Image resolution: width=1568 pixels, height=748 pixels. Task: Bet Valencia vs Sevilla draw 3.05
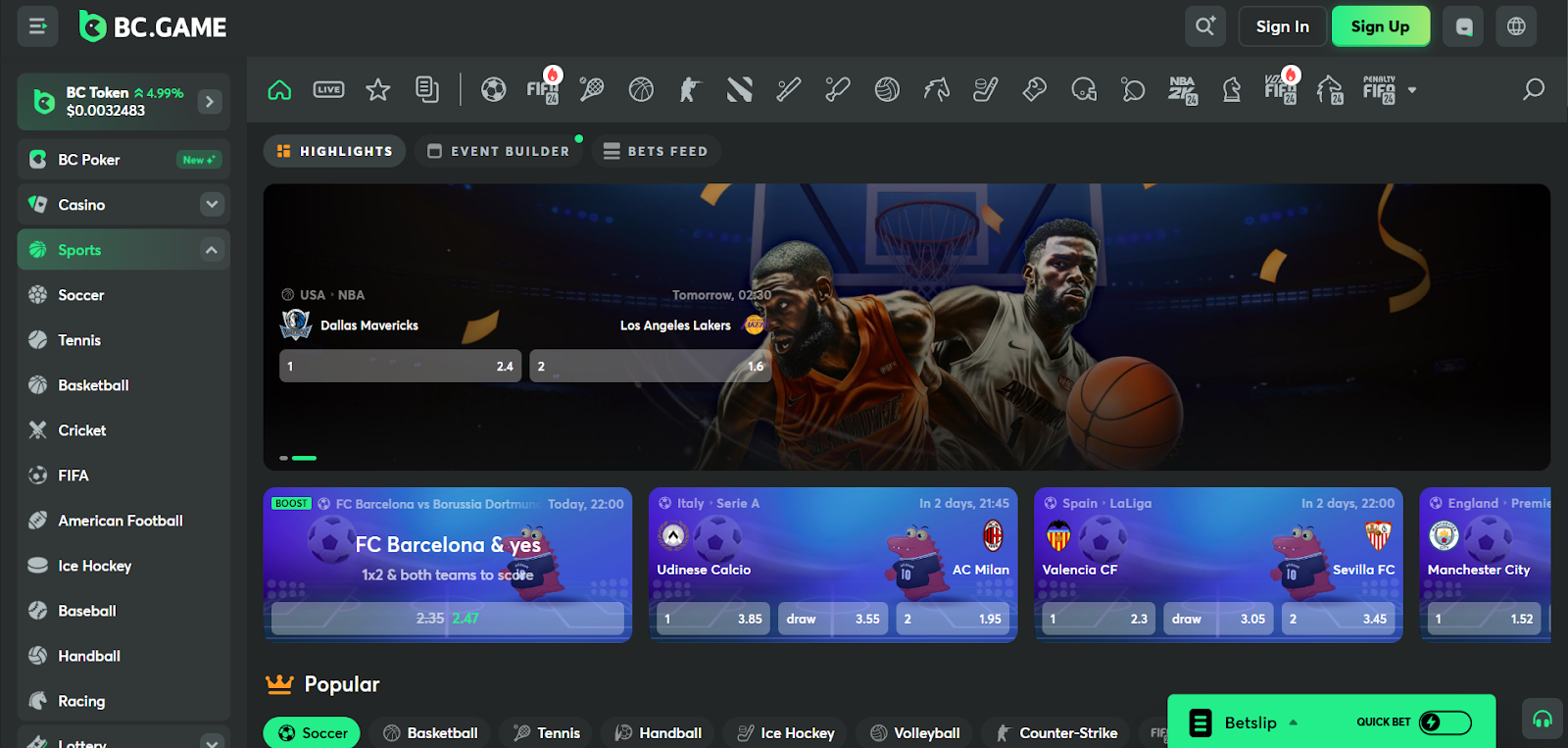(1218, 619)
